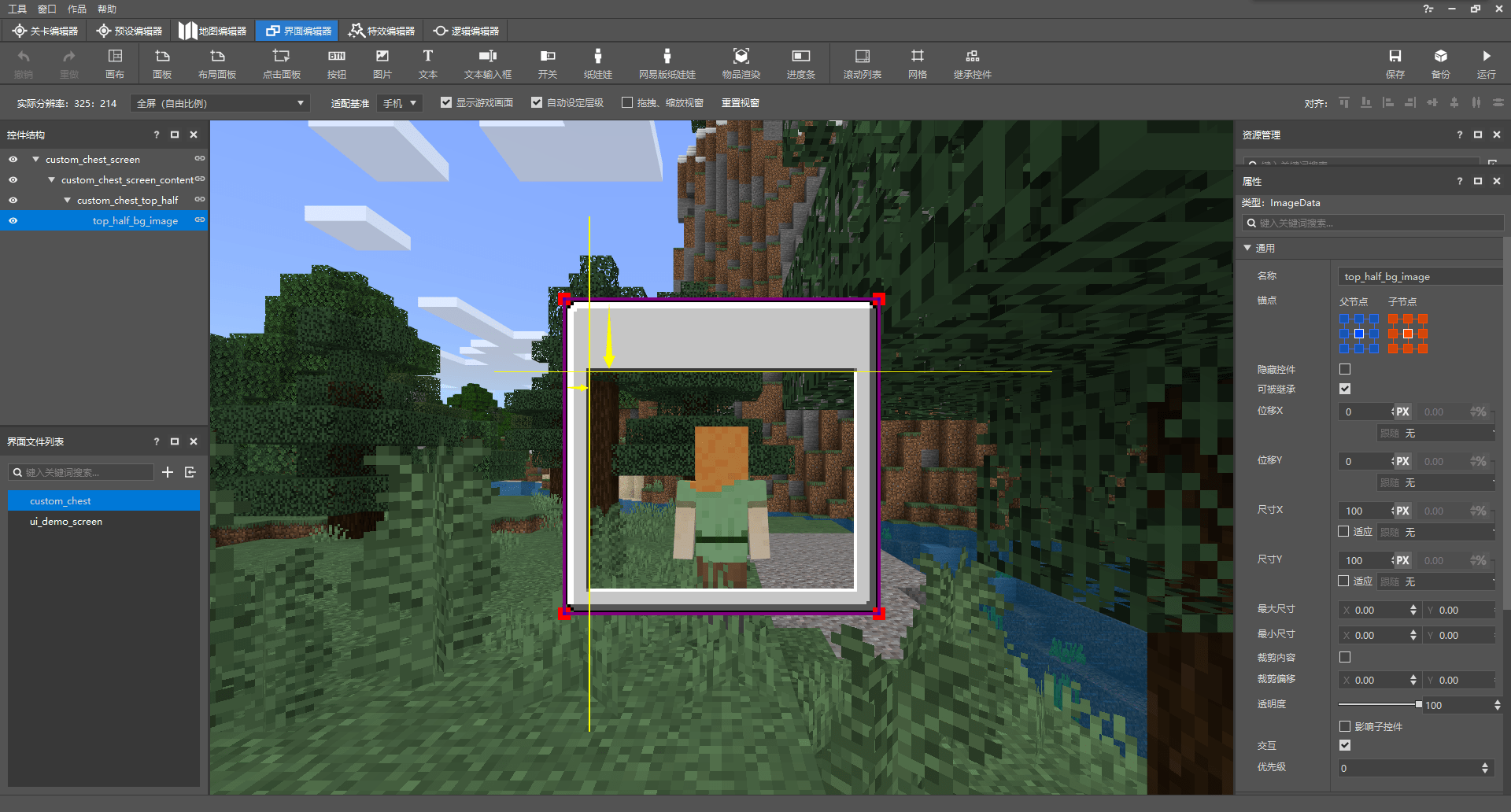Insert a 布局面板 layout panel
Image resolution: width=1511 pixels, height=812 pixels.
click(x=217, y=63)
